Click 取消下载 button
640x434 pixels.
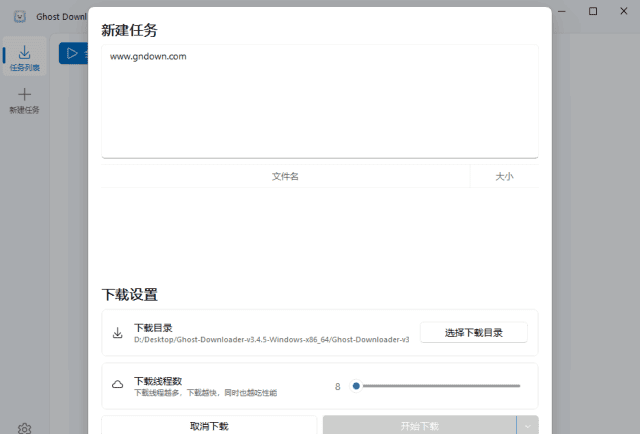pyautogui.click(x=209, y=425)
